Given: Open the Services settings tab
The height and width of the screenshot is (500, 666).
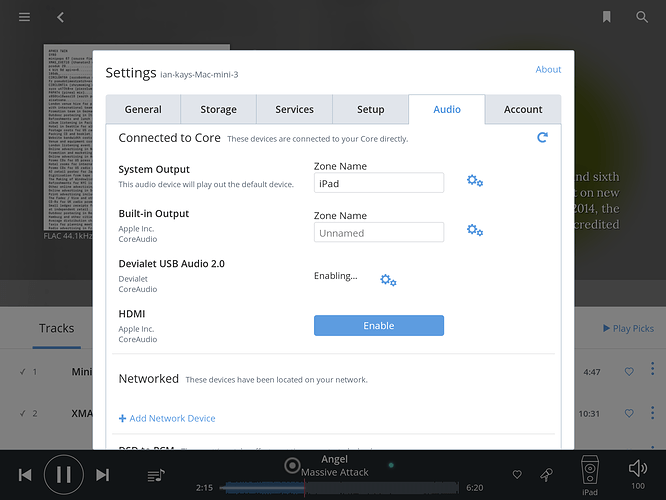Looking at the screenshot, I should click(294, 110).
